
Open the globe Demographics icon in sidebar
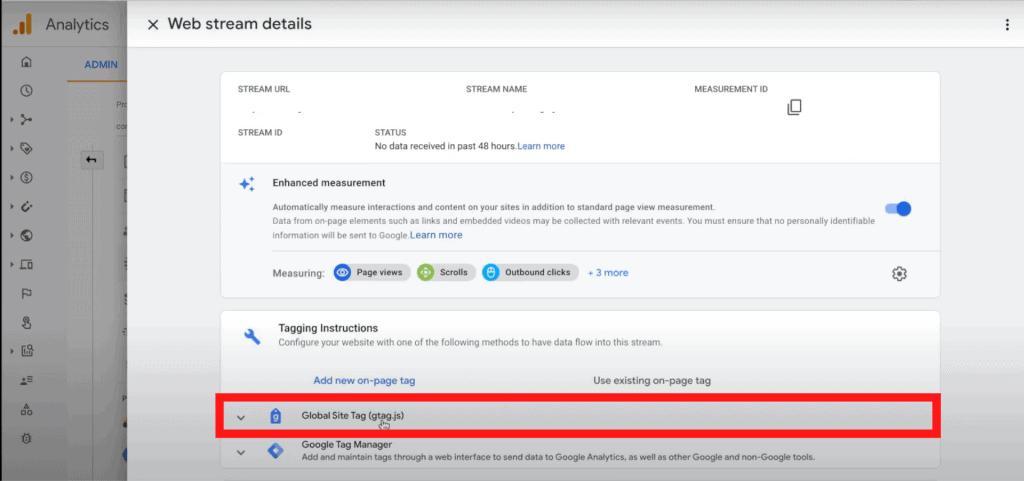27,236
